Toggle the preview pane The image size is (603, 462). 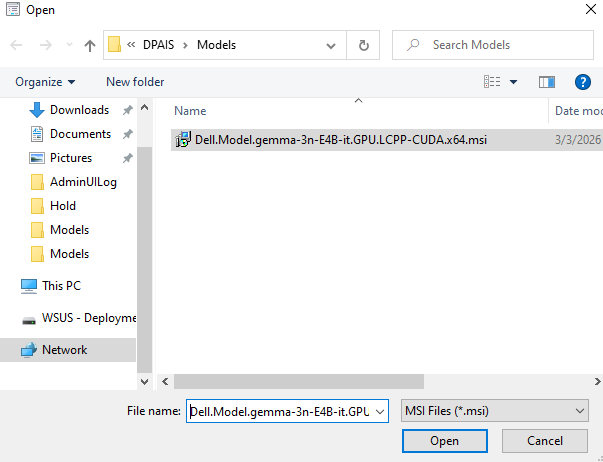546,82
